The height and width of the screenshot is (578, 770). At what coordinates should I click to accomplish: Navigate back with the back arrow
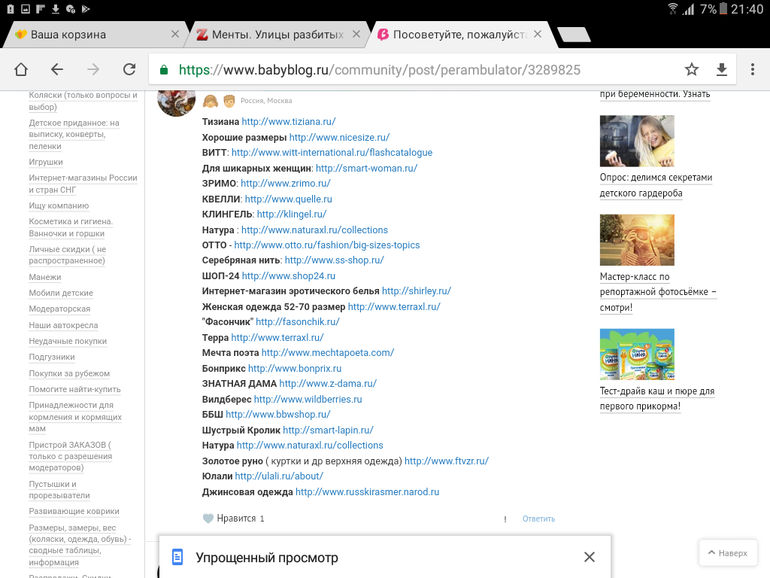(x=57, y=70)
